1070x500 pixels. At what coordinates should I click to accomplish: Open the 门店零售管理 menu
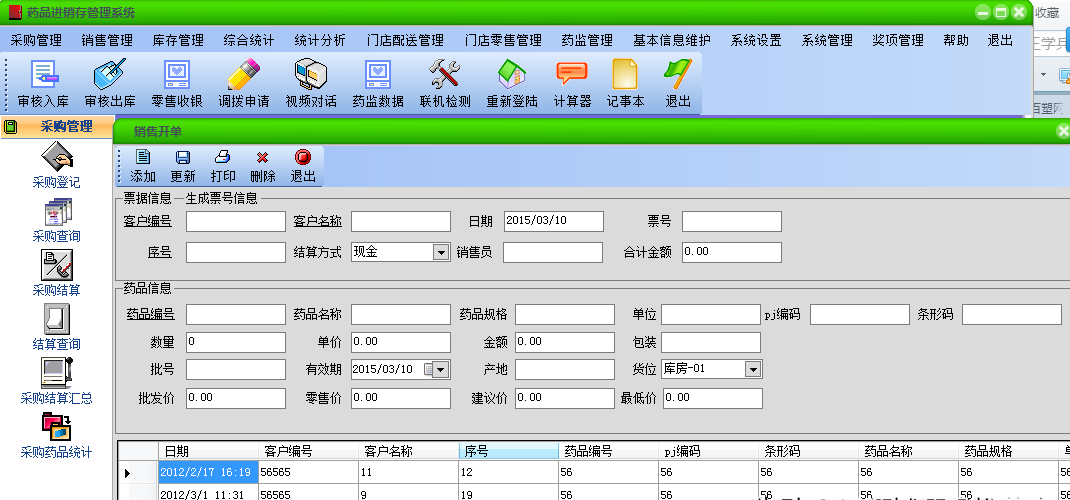tap(504, 40)
